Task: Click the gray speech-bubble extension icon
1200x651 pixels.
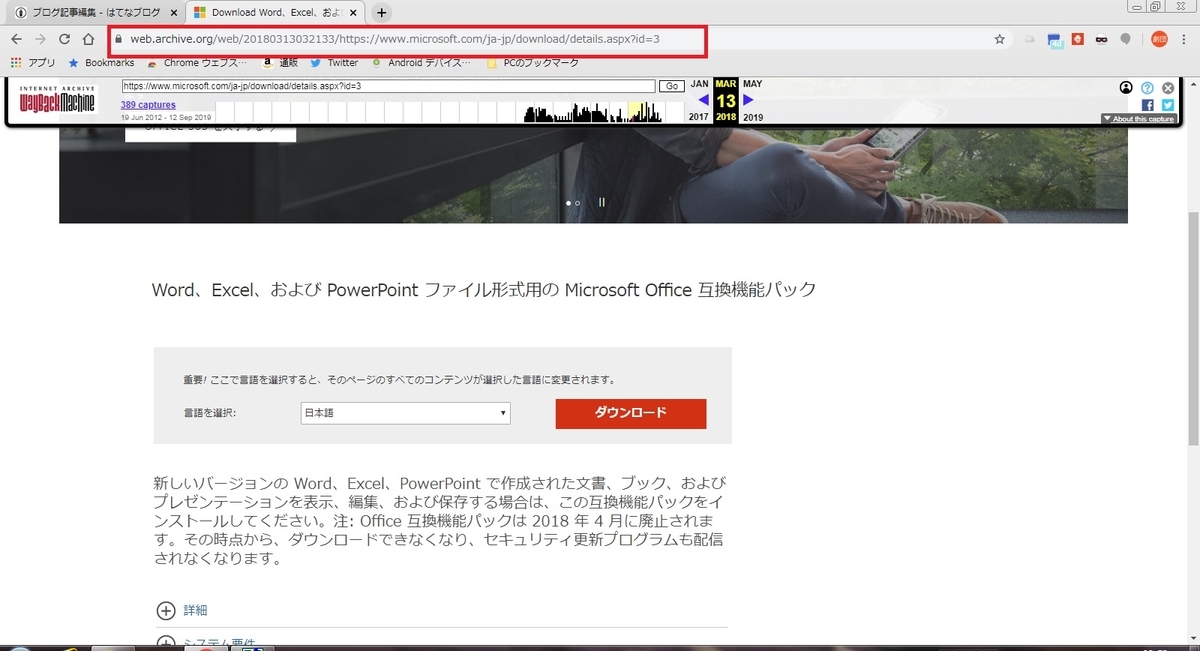Action: point(1125,39)
